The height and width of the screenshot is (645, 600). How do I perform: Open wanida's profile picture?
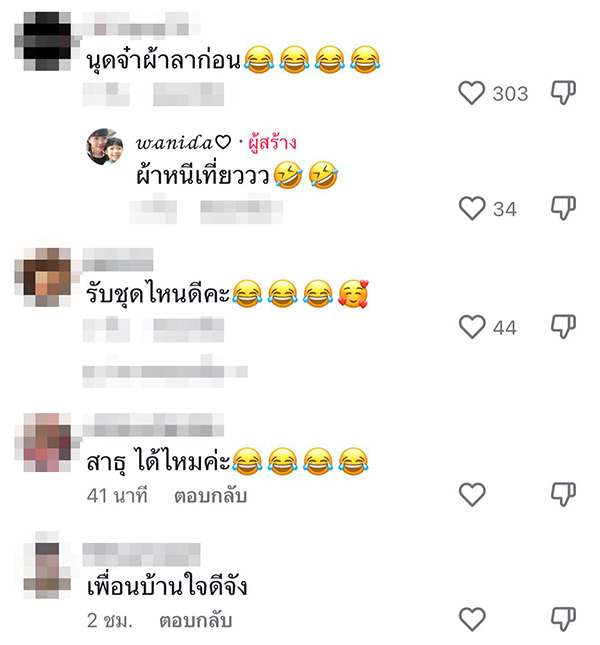point(105,147)
